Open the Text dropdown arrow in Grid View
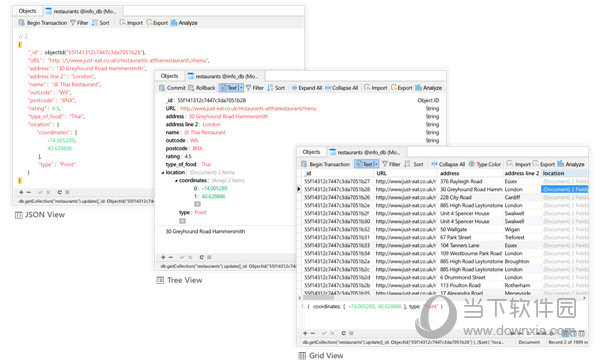This screenshot has width=600, height=360. pyautogui.click(x=377, y=164)
